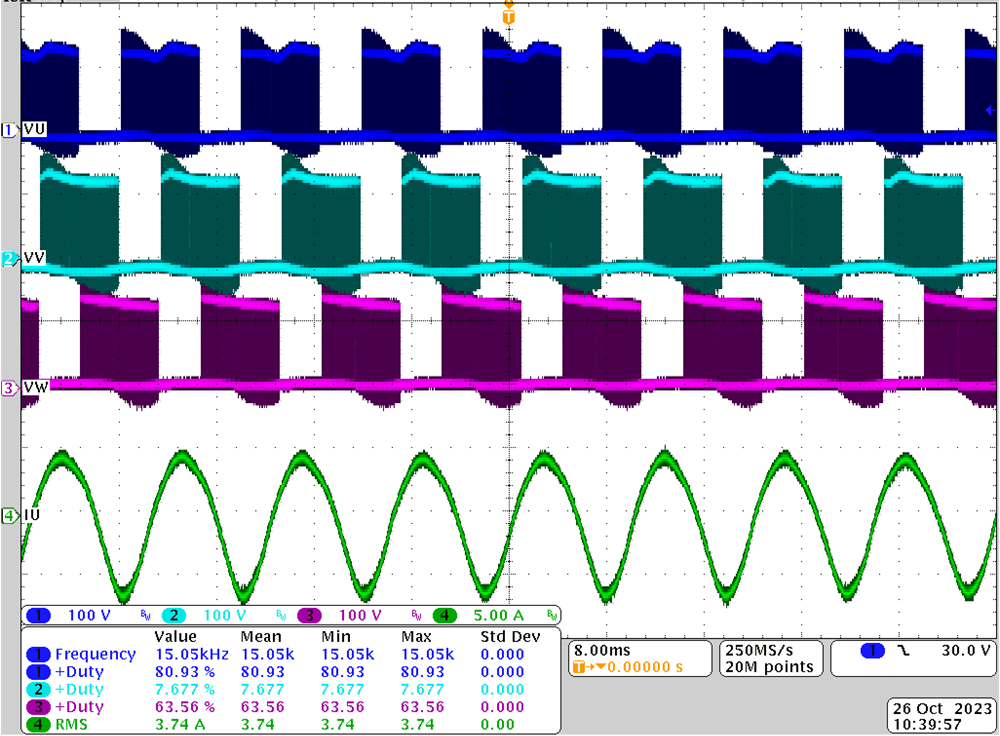This screenshot has height=736, width=1000.
Task: Click the channel 2 VV ground marker
Action: (x=10, y=259)
